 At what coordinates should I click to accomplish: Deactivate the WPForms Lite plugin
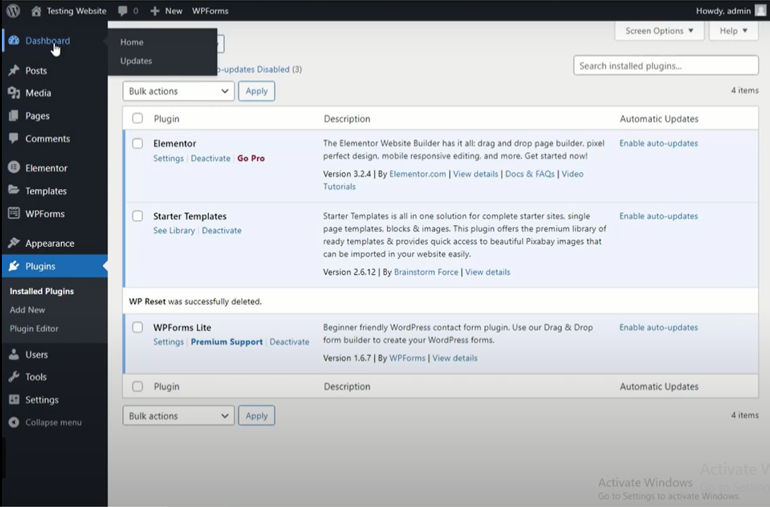coord(289,342)
